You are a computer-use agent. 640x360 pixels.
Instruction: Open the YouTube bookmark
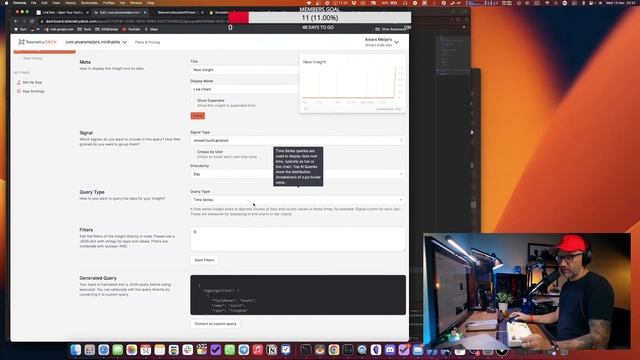click(x=131, y=29)
